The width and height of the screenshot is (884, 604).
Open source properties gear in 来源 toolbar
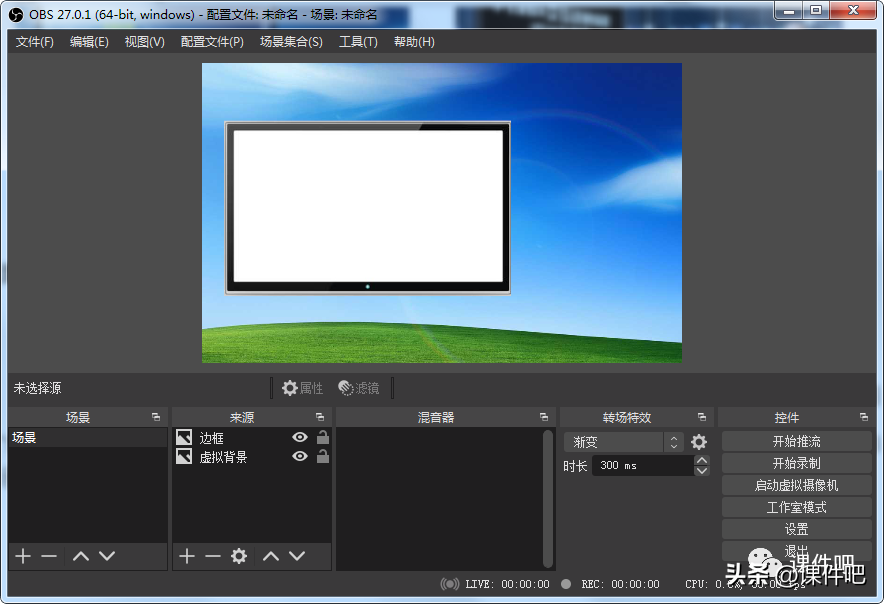click(239, 556)
